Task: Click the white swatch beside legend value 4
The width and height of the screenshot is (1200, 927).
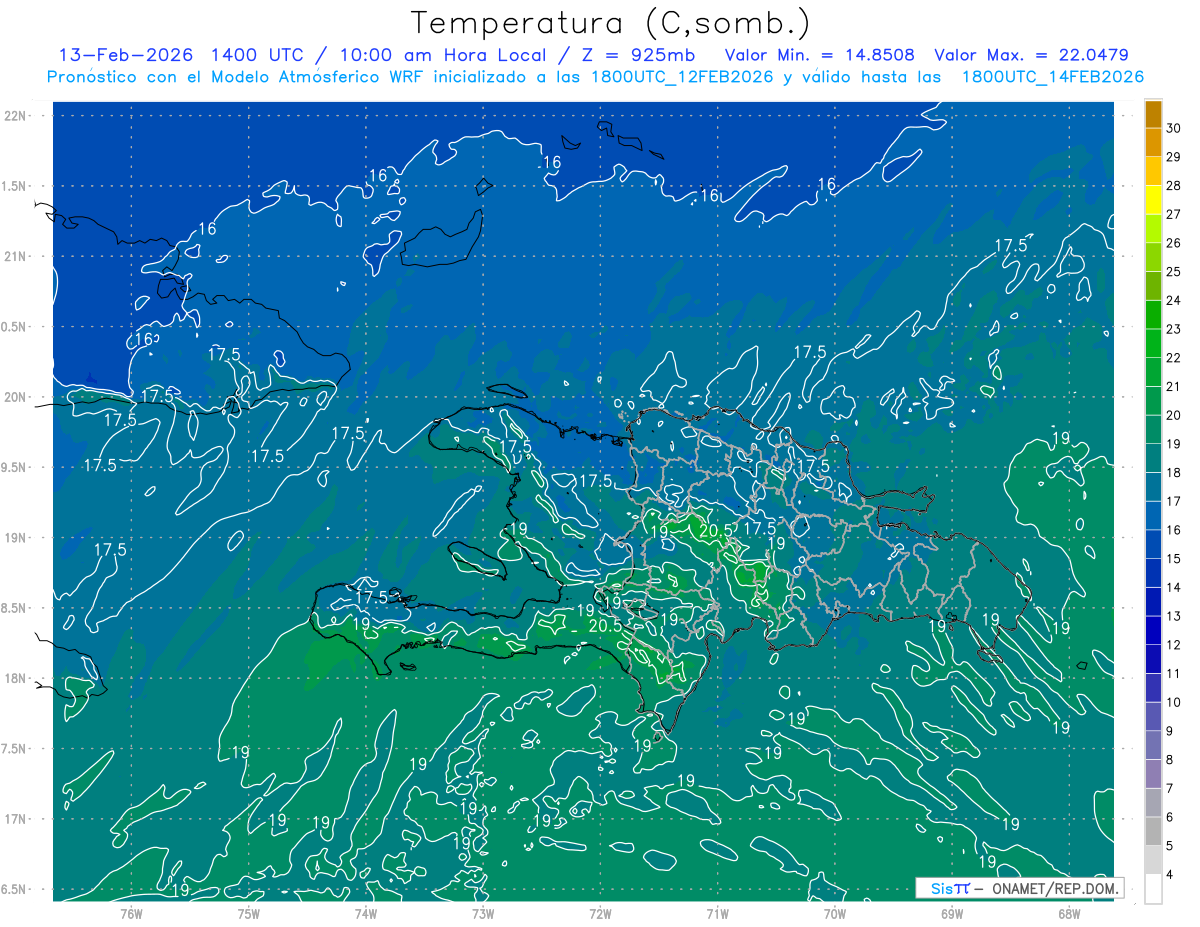Action: point(1153,889)
